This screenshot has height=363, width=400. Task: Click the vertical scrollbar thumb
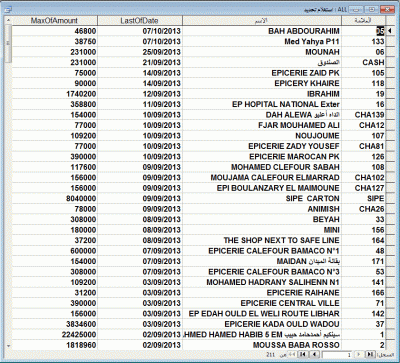(x=8, y=44)
